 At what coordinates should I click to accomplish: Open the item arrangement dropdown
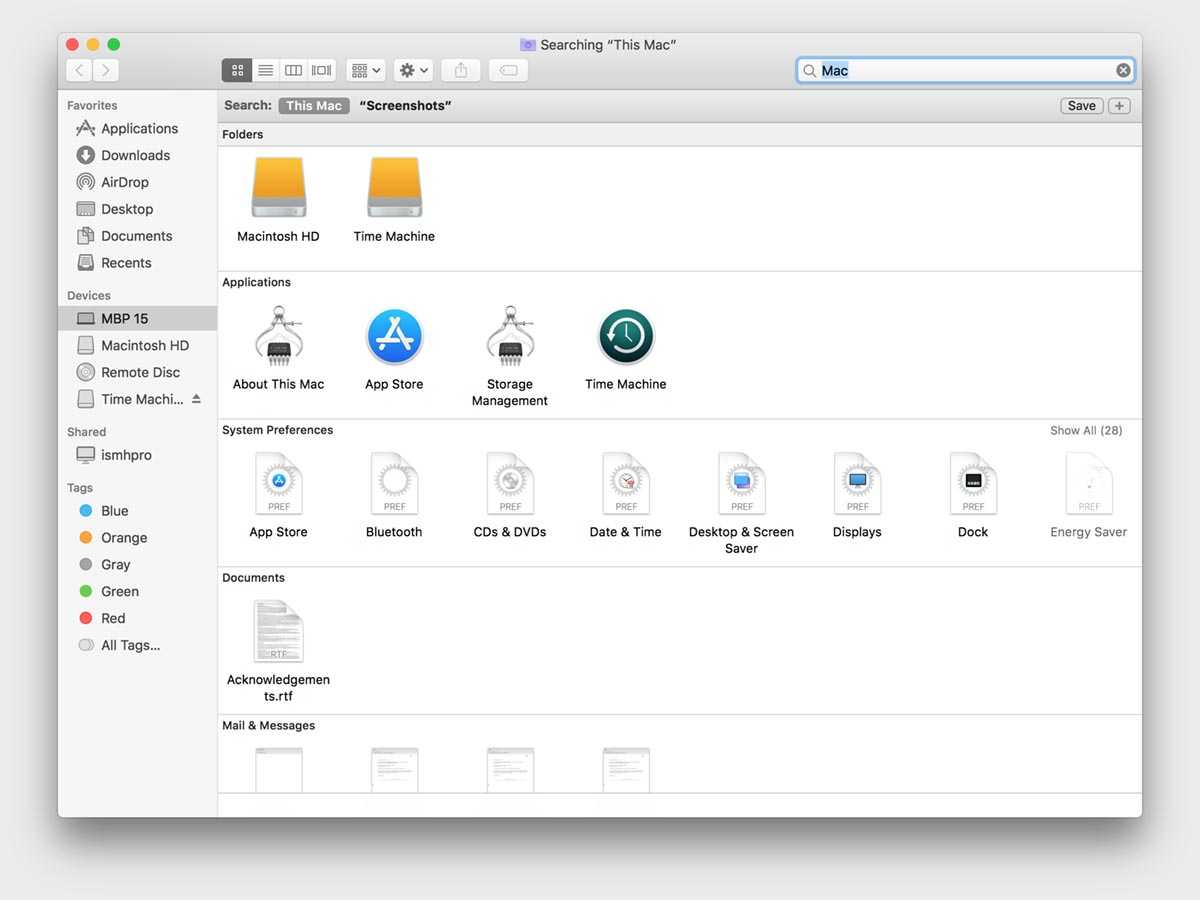(365, 70)
